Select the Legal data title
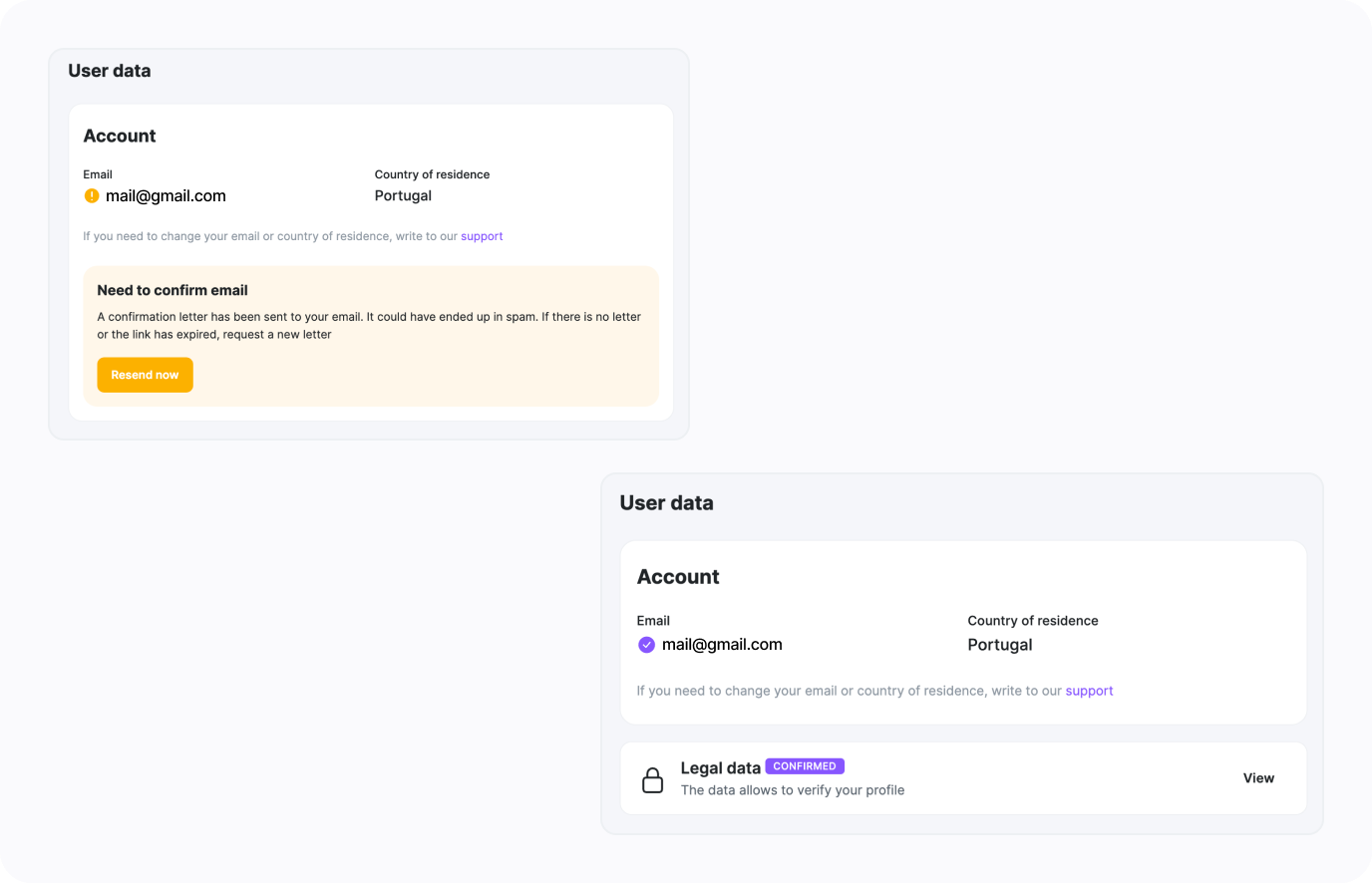Screen dimensions: 1372x883 (x=720, y=768)
